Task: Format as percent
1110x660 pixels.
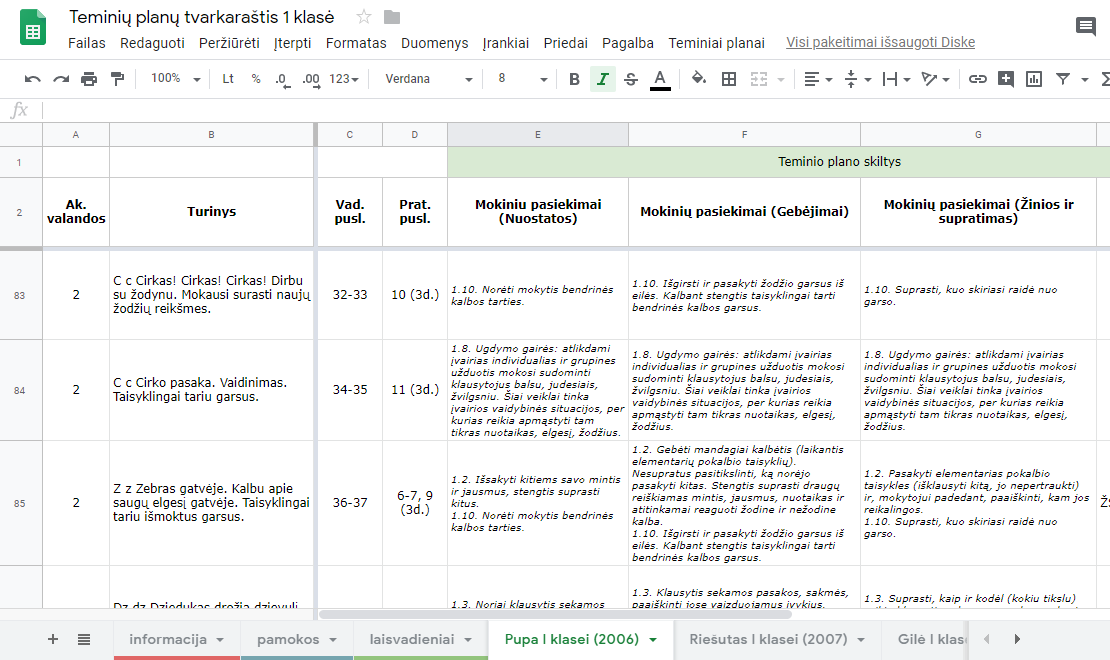Action: coord(256,79)
